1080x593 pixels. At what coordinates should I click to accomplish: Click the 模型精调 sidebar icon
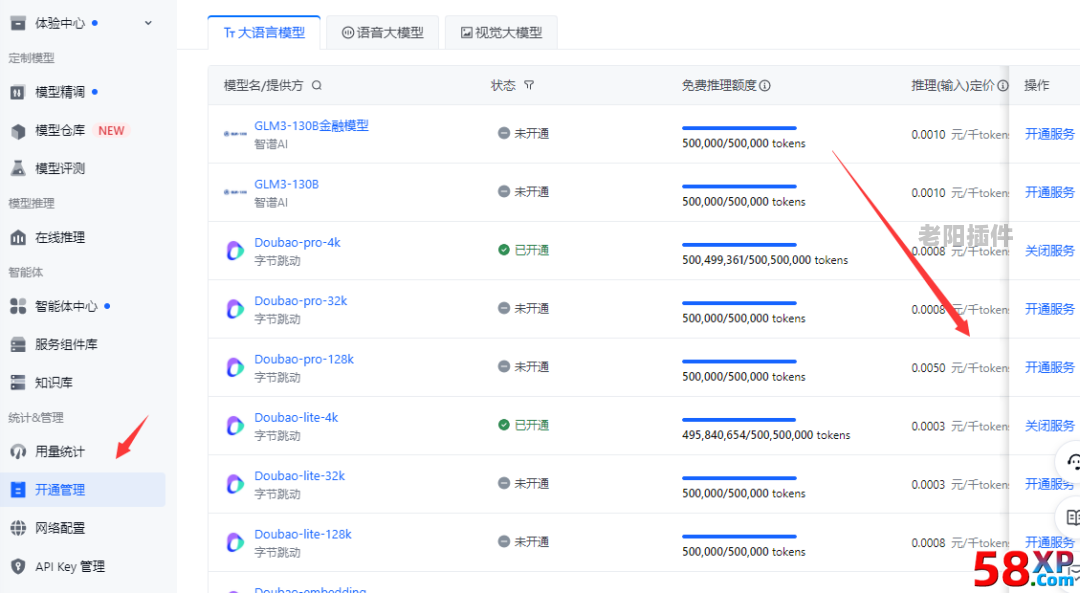tap(18, 92)
